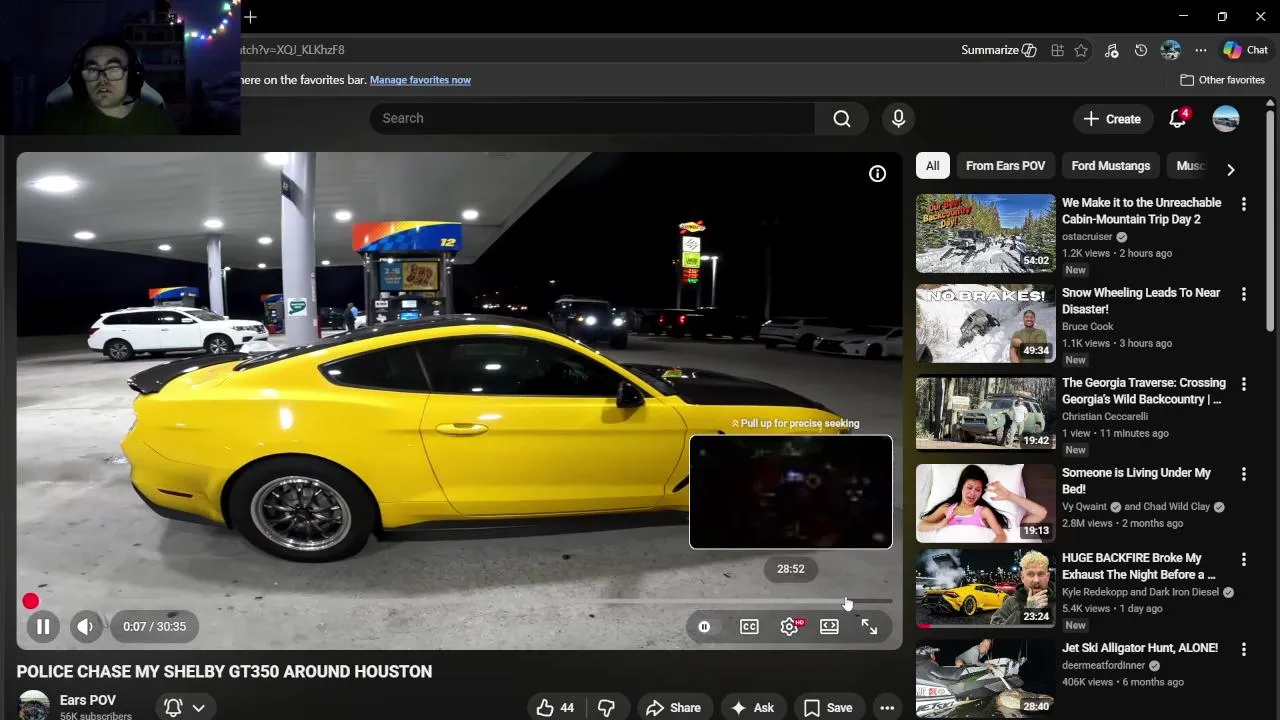Enter fullscreen video mode
Image resolution: width=1280 pixels, height=720 pixels.
(869, 627)
